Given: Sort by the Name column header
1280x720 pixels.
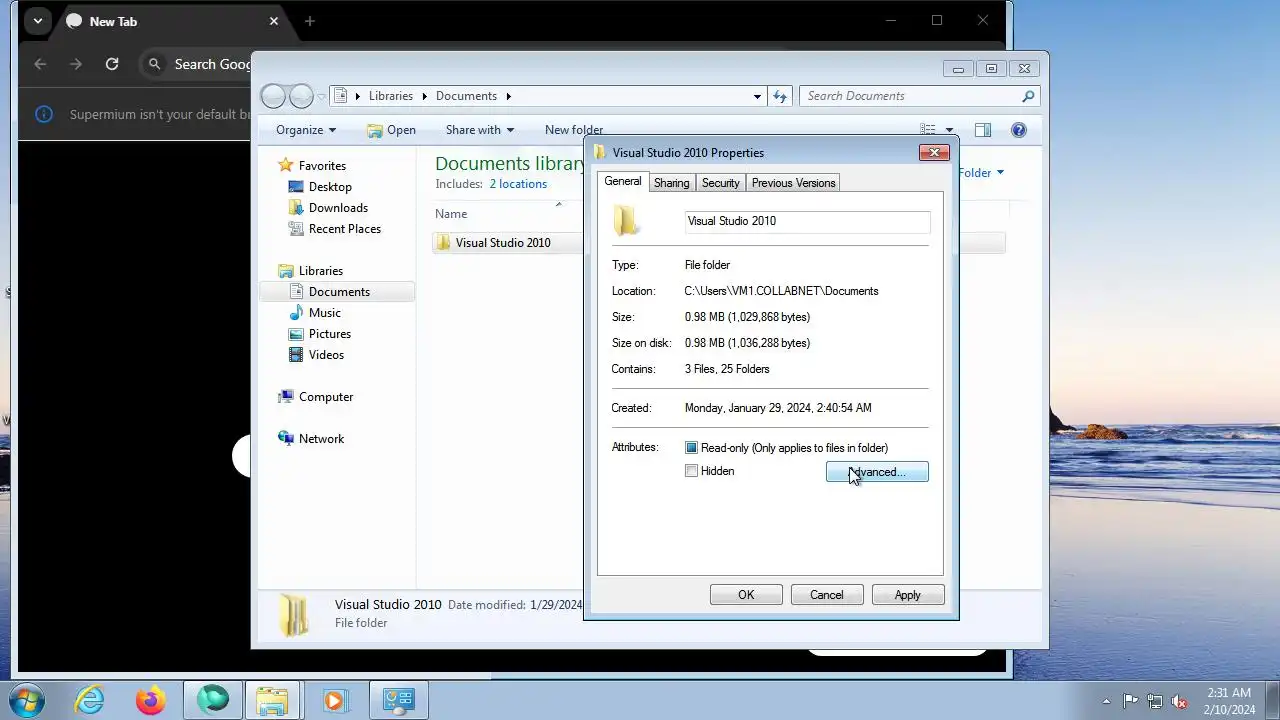Looking at the screenshot, I should [451, 214].
